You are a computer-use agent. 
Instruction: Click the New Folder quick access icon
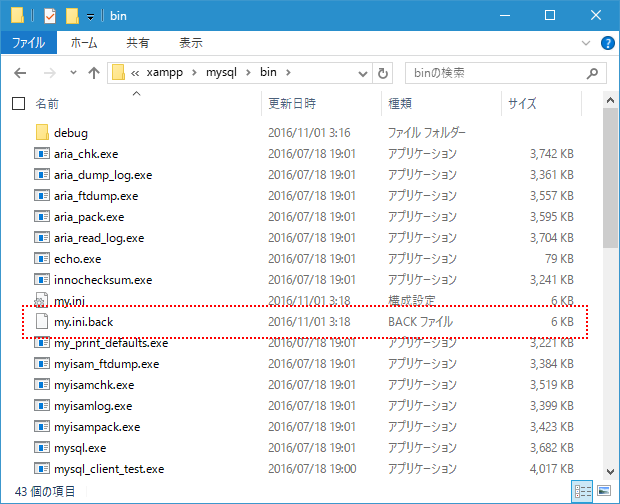(72, 16)
